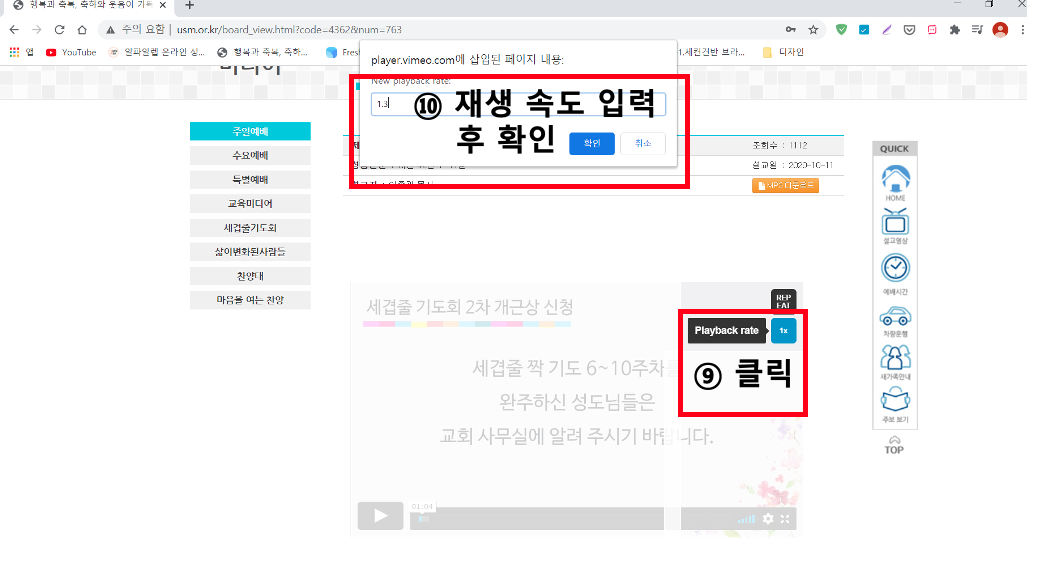Screen dimensions: 1038x582
Task: Bookmark this page with the star
Action: [814, 30]
